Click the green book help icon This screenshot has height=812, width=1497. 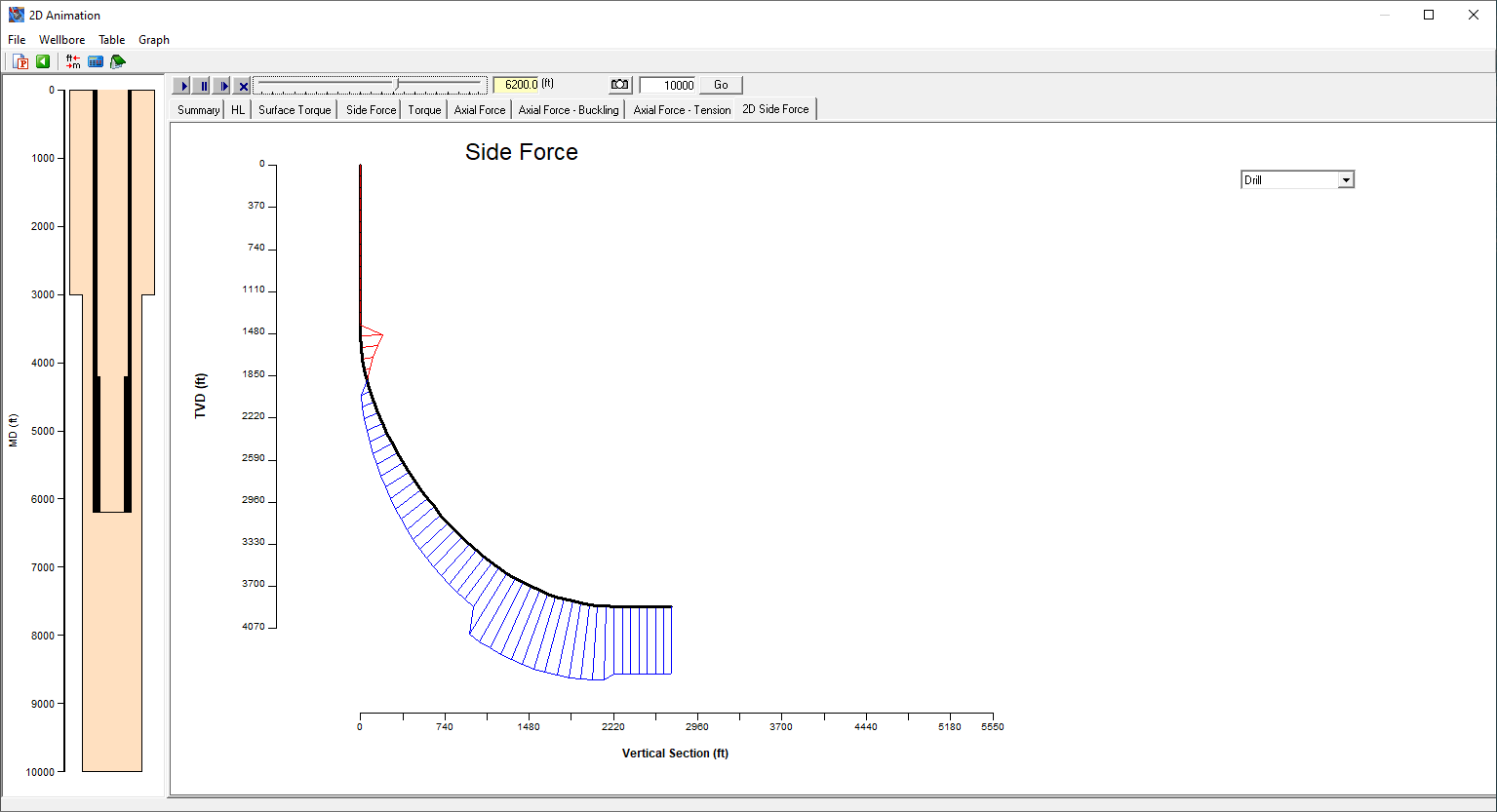(118, 61)
